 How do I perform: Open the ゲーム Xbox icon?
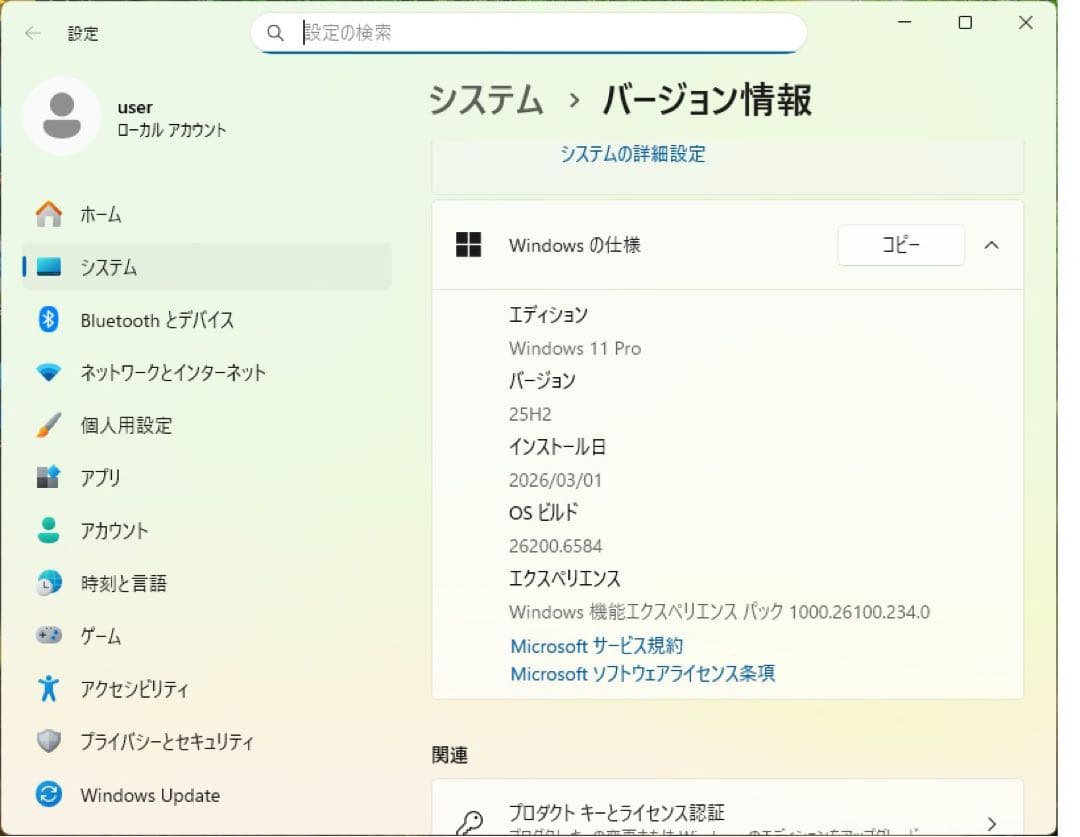coord(48,635)
